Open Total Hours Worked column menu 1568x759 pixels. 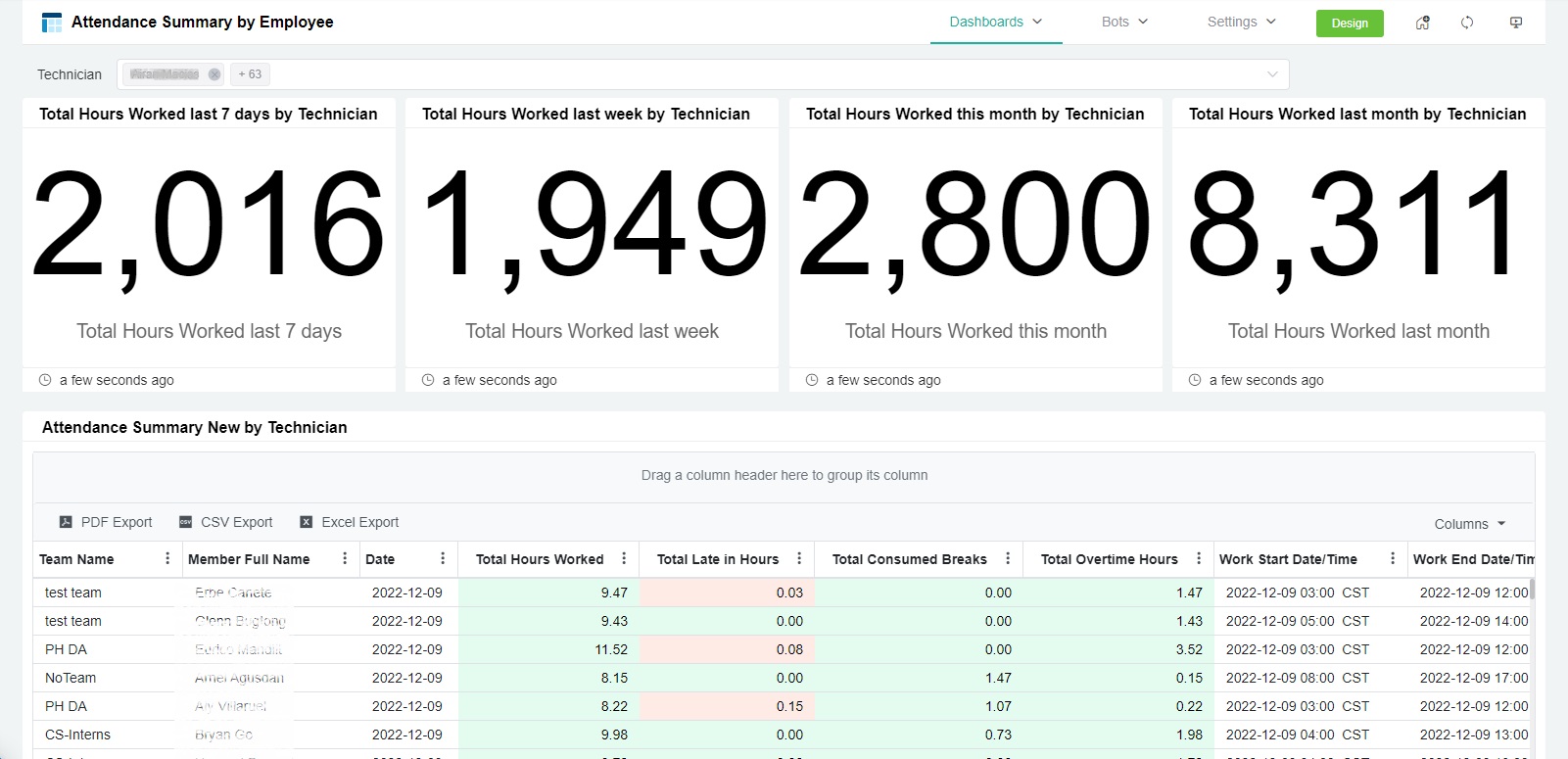point(624,558)
